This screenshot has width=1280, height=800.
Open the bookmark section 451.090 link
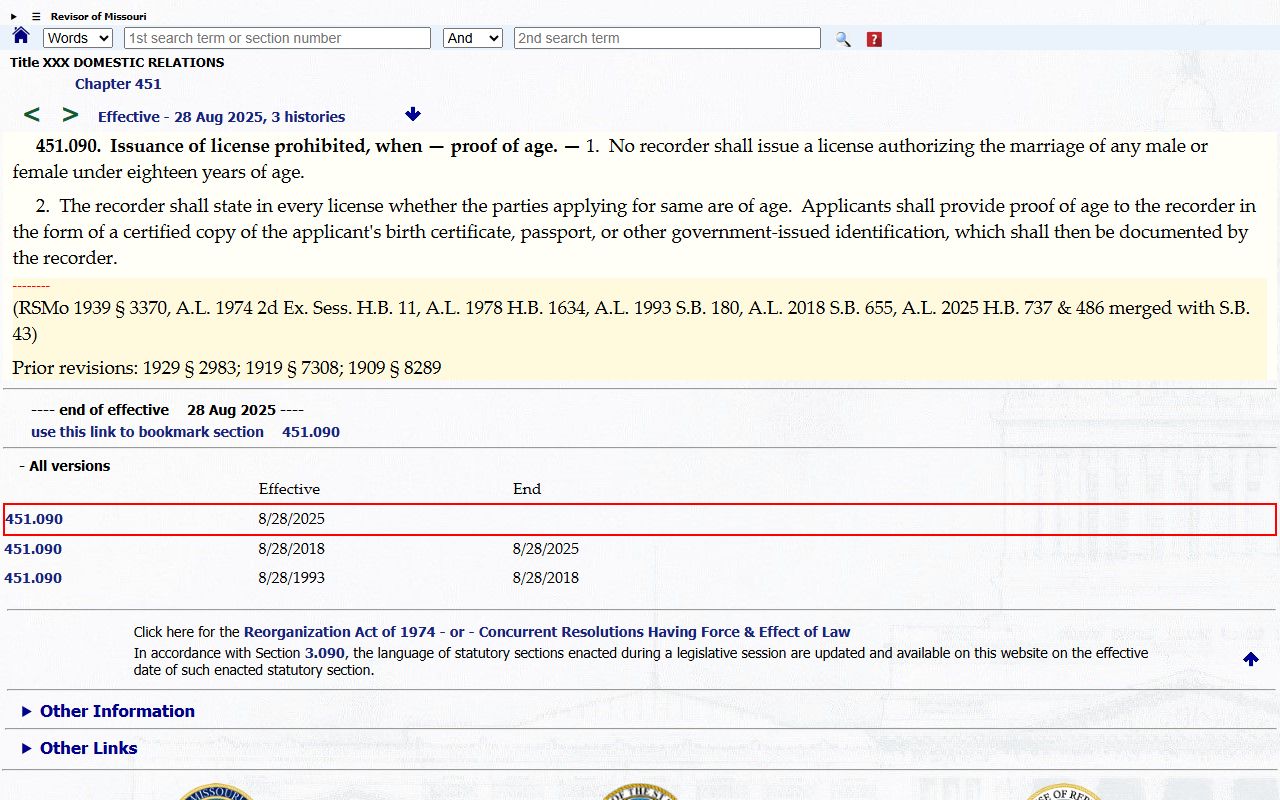pos(185,432)
